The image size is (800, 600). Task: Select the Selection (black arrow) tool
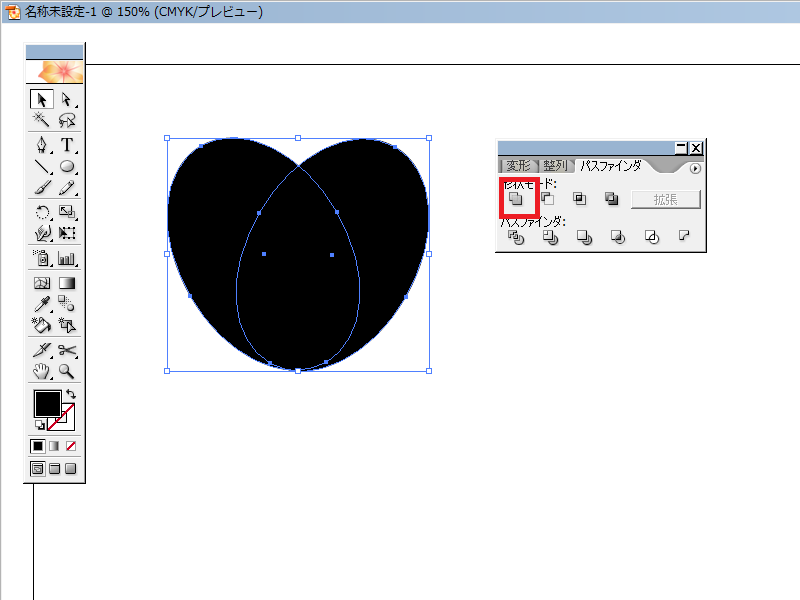point(42,99)
